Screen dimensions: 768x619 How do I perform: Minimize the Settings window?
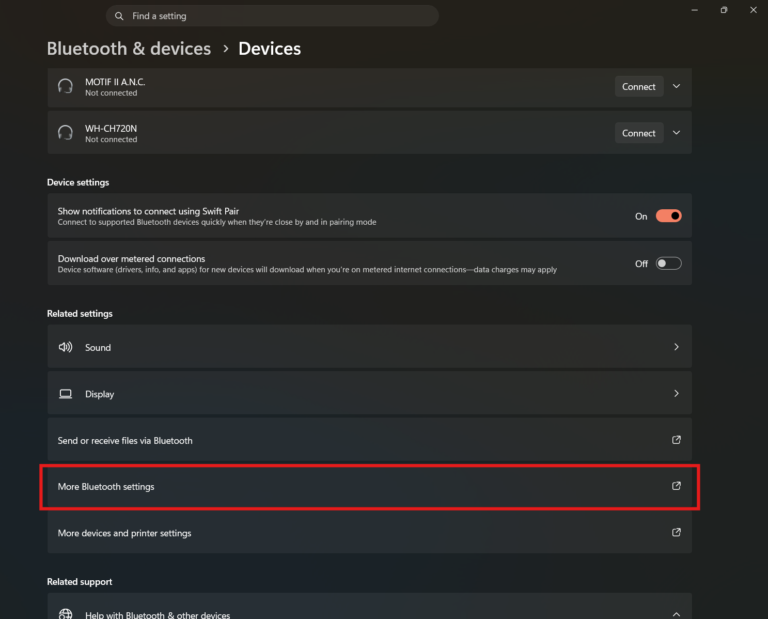[695, 10]
